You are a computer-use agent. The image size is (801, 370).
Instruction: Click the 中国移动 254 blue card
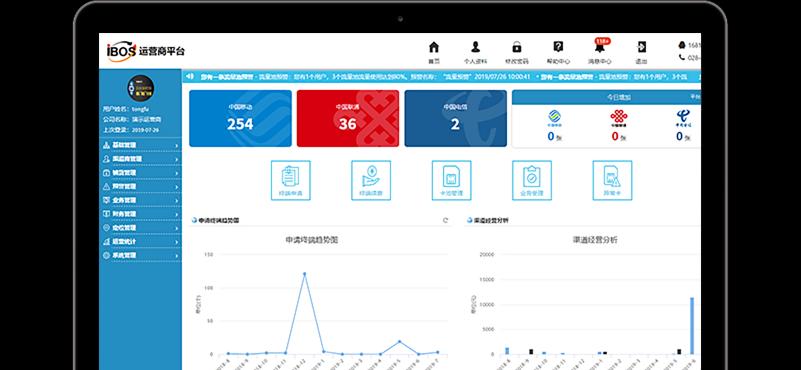[241, 119]
